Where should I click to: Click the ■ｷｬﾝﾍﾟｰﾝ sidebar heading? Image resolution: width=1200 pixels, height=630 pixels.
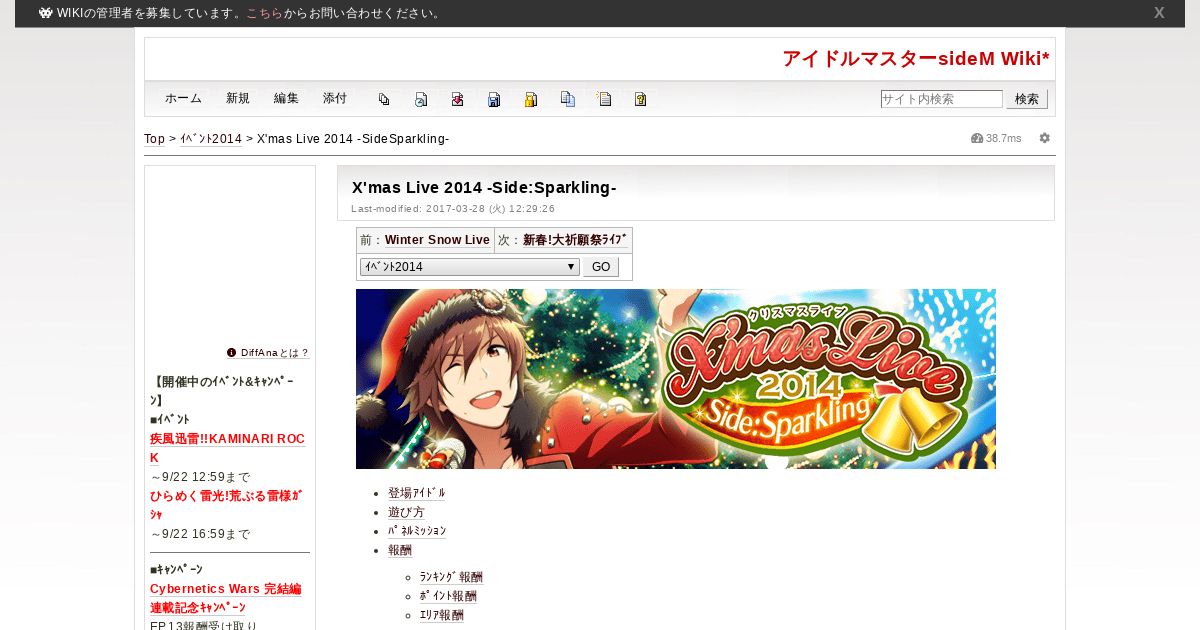tap(176, 569)
